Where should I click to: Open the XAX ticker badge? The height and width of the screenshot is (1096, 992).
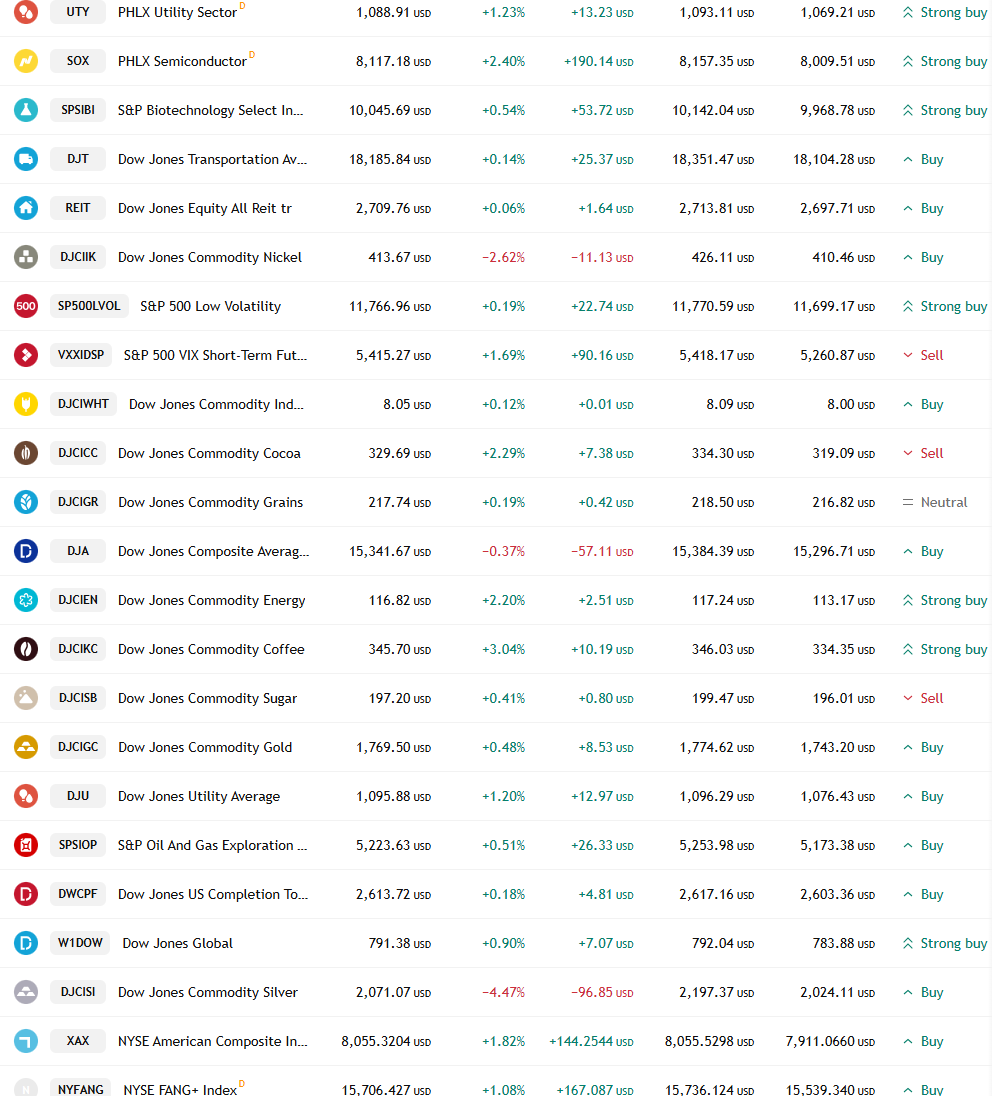click(x=78, y=1041)
